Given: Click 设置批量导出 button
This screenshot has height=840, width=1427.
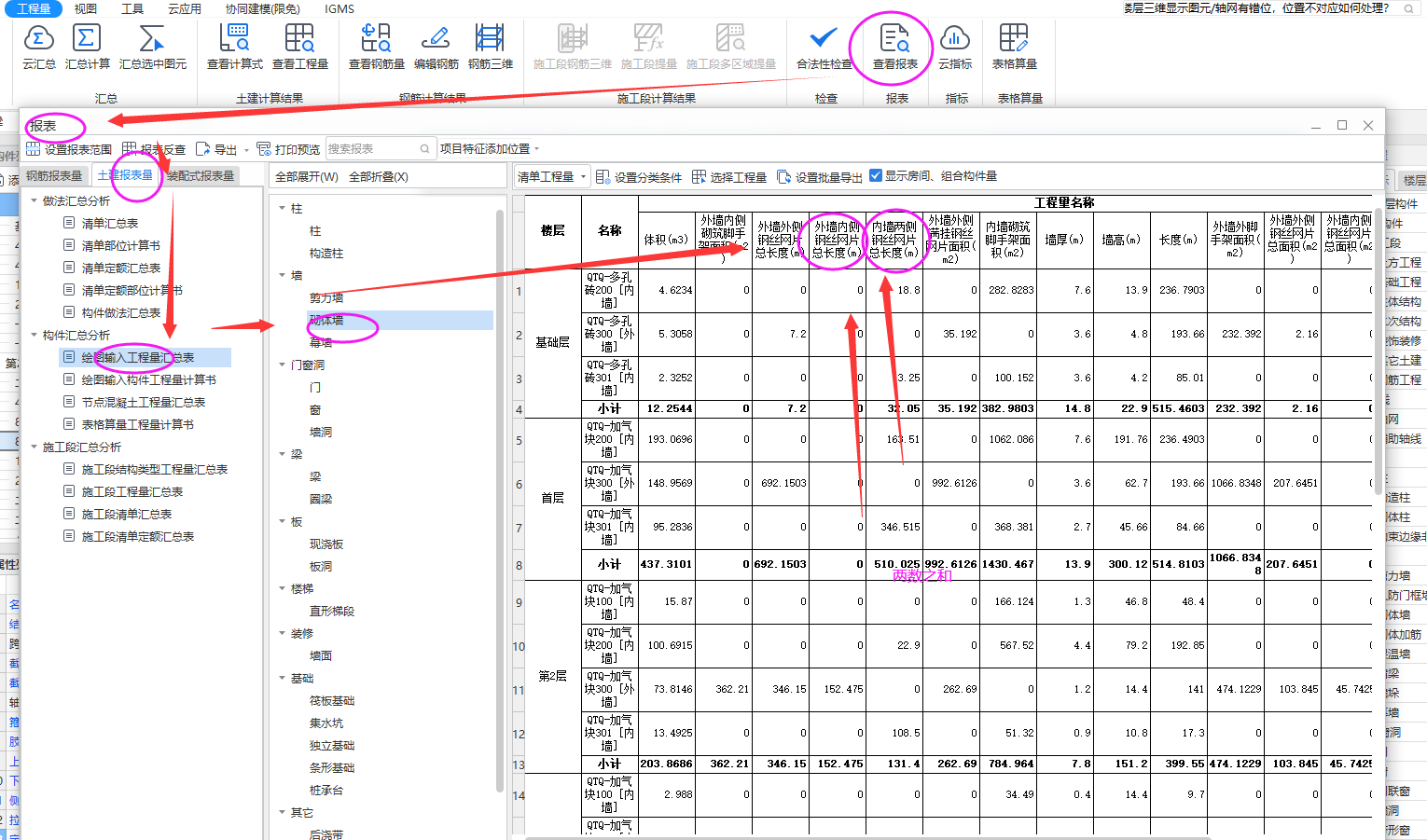Looking at the screenshot, I should pyautogui.click(x=820, y=177).
